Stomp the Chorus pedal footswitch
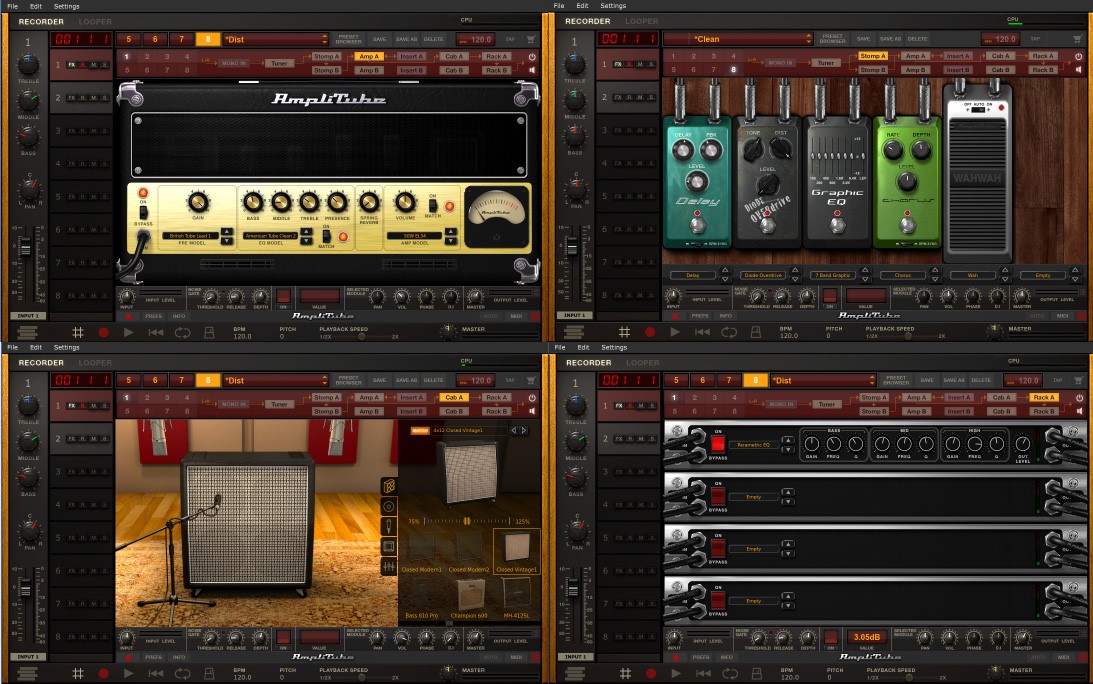The width and height of the screenshot is (1093, 684). 907,225
